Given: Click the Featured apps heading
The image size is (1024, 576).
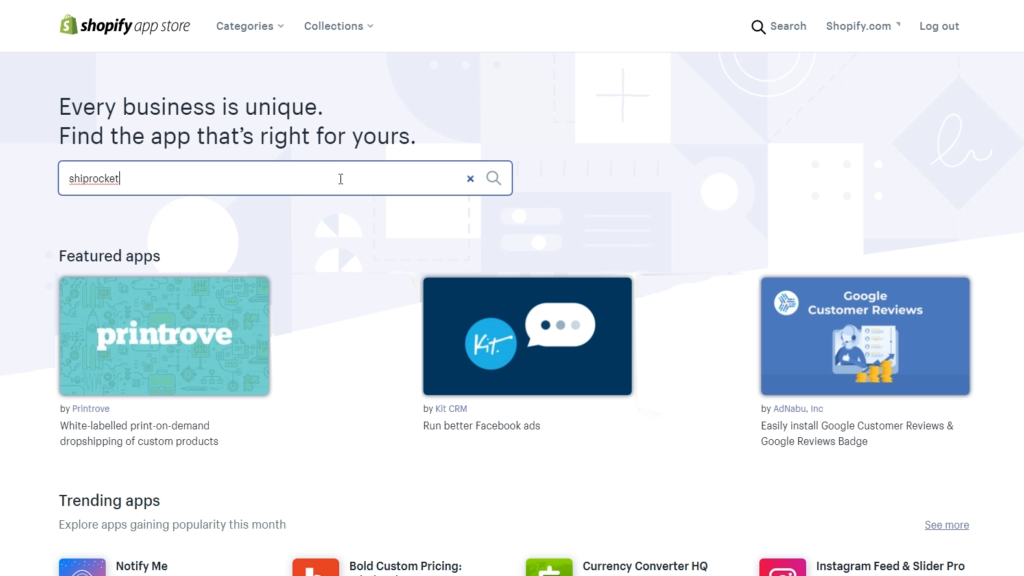Looking at the screenshot, I should click(110, 256).
